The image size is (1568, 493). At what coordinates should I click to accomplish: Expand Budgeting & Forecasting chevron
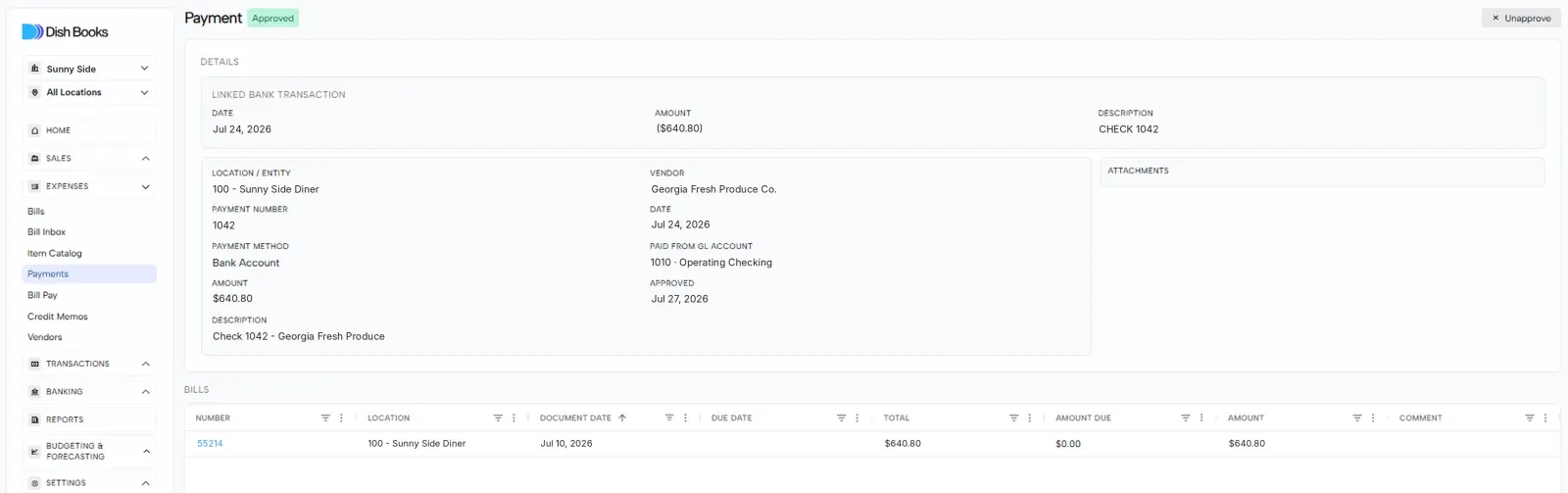(145, 452)
